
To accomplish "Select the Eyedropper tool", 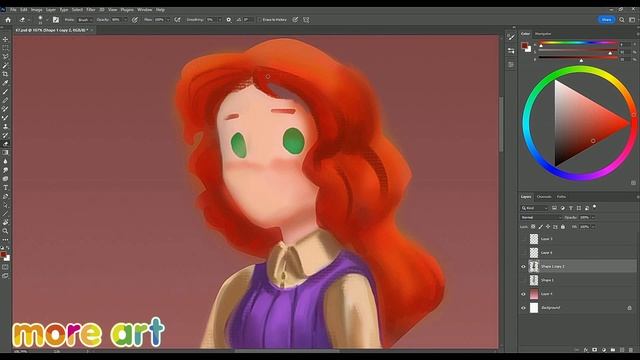I will coord(5,83).
